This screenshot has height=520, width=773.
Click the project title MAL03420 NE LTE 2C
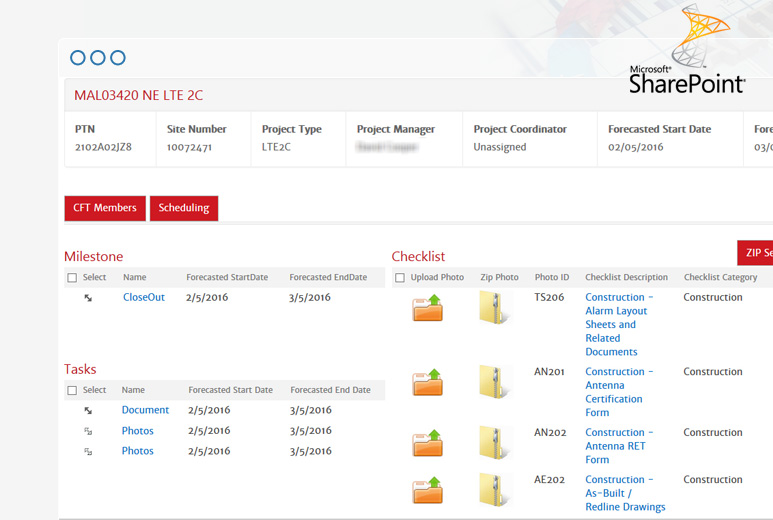click(x=139, y=95)
